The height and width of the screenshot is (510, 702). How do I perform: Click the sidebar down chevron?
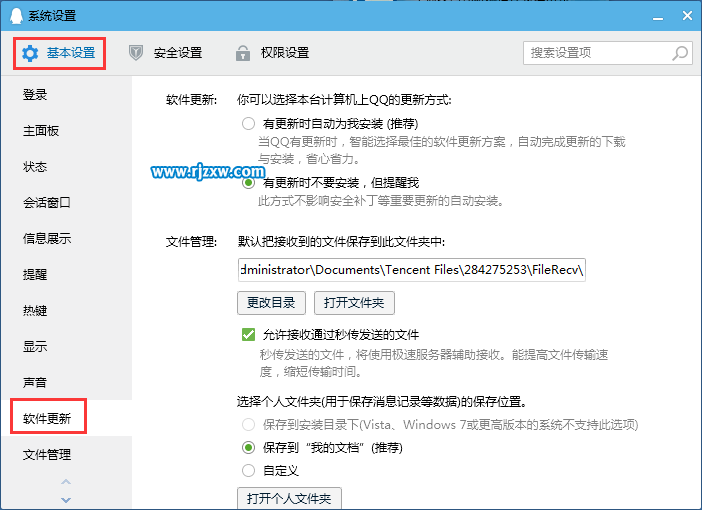pos(66,500)
